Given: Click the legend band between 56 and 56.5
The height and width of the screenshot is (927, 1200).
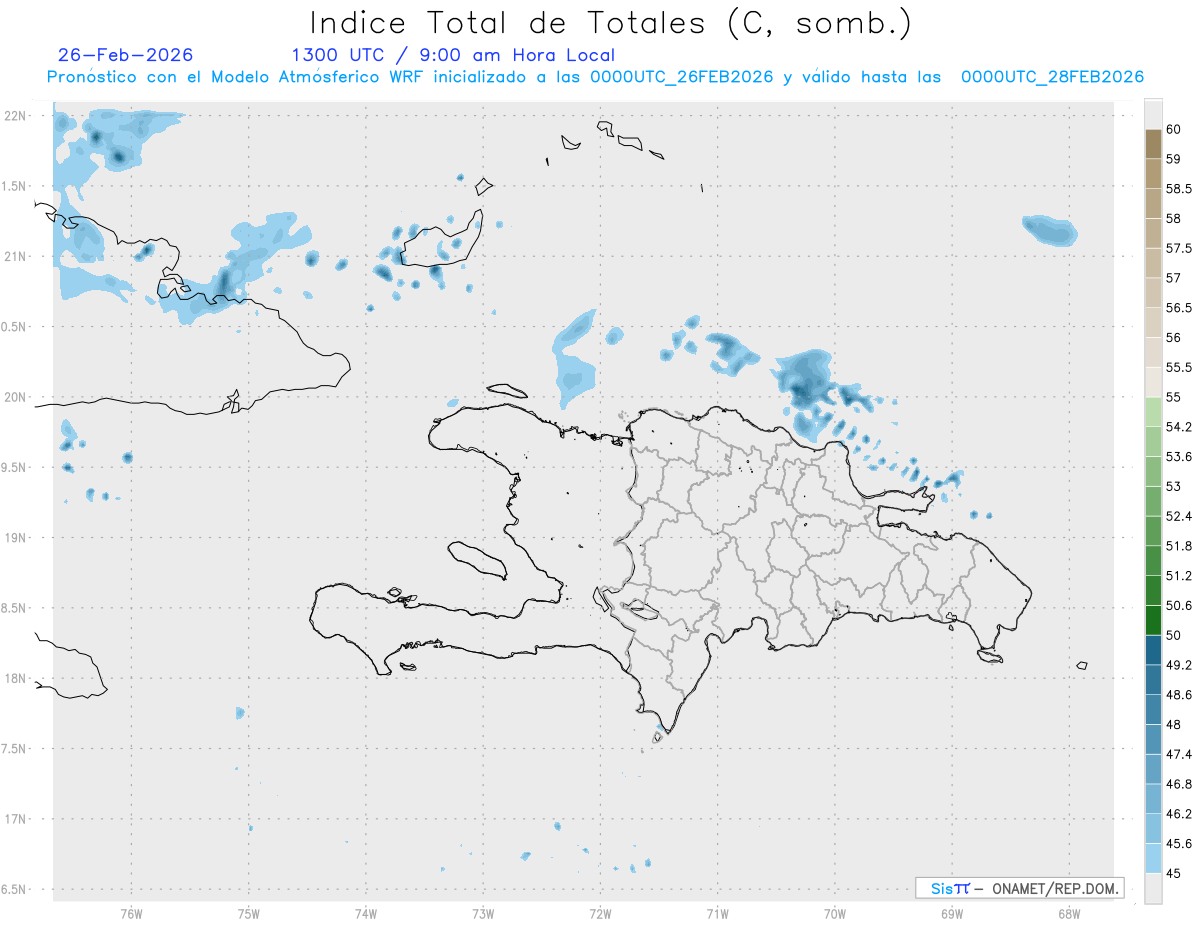Looking at the screenshot, I should click(x=1153, y=323).
